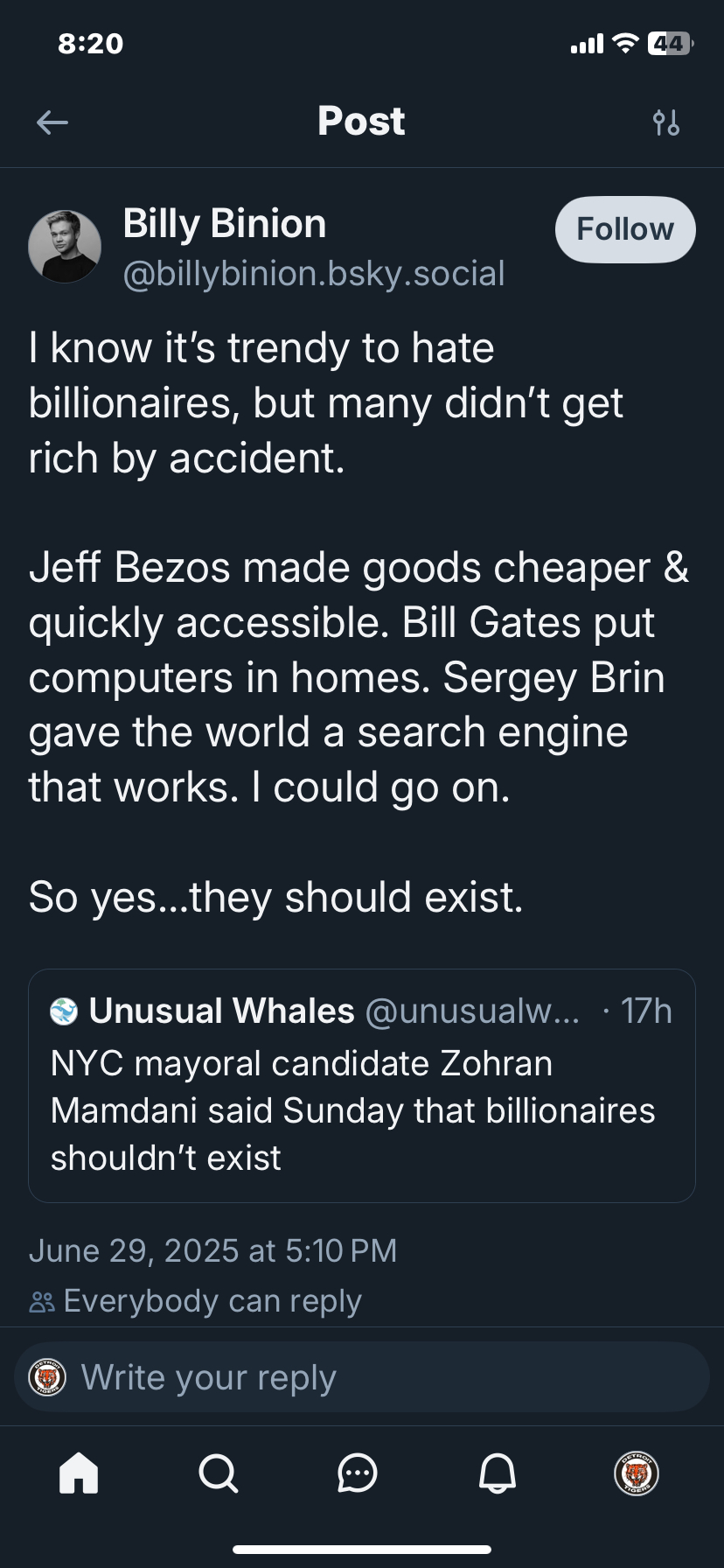
Task: Follow Billy Binion
Action: coord(625,229)
